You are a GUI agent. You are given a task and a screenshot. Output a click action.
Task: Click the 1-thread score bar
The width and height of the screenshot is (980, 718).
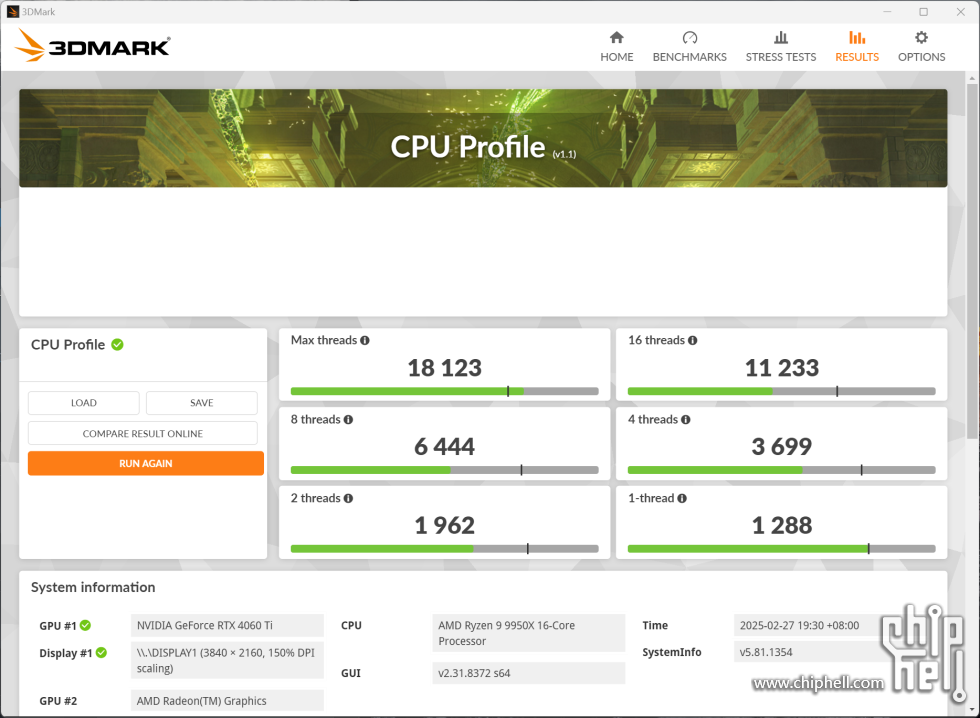tap(781, 549)
